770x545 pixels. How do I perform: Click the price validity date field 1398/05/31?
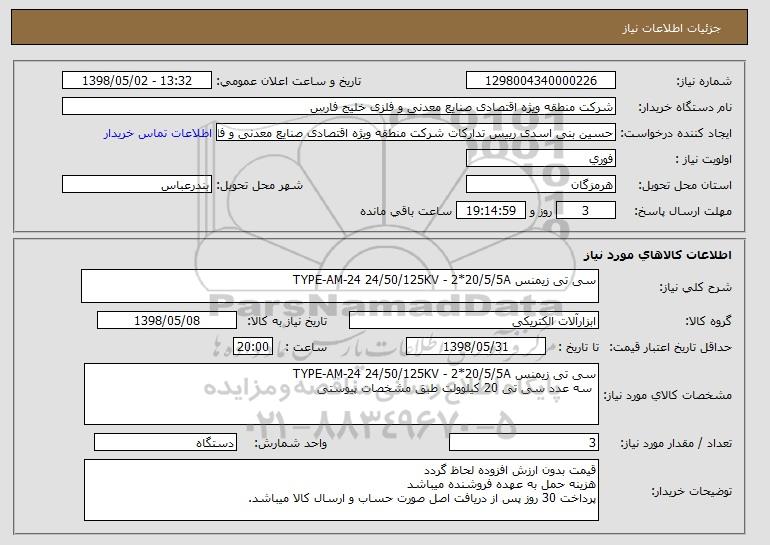click(x=476, y=347)
